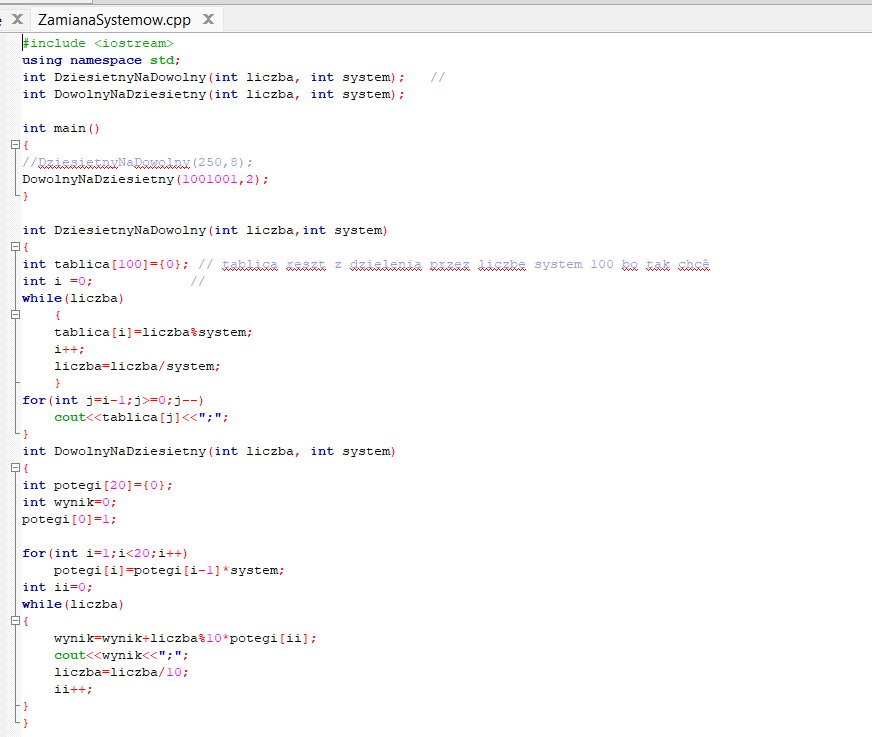Click the 'cout<<tablica[j]<<";";' line
Viewport: 872px width, 737px height.
(x=141, y=417)
